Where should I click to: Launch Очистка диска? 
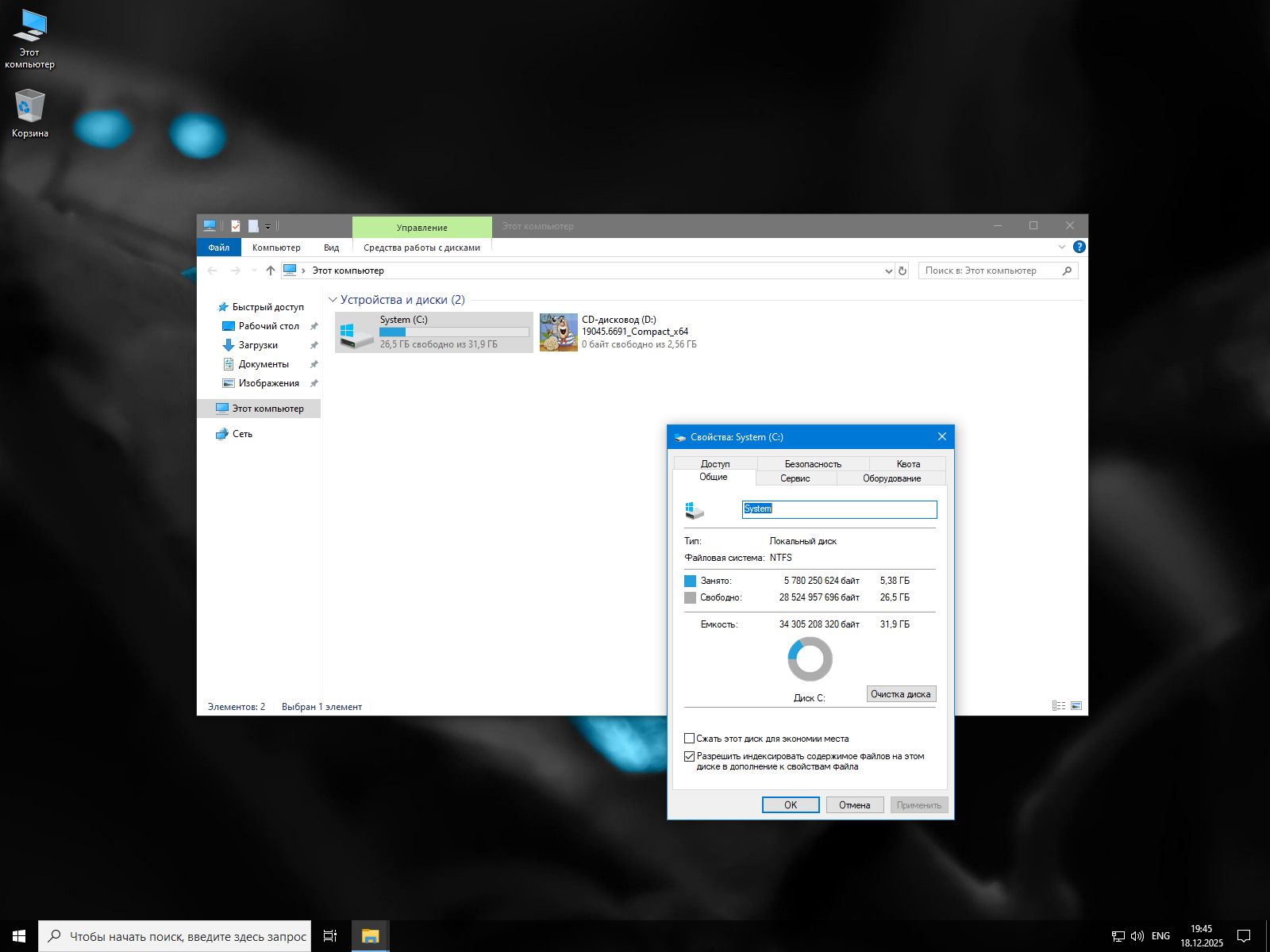point(901,693)
